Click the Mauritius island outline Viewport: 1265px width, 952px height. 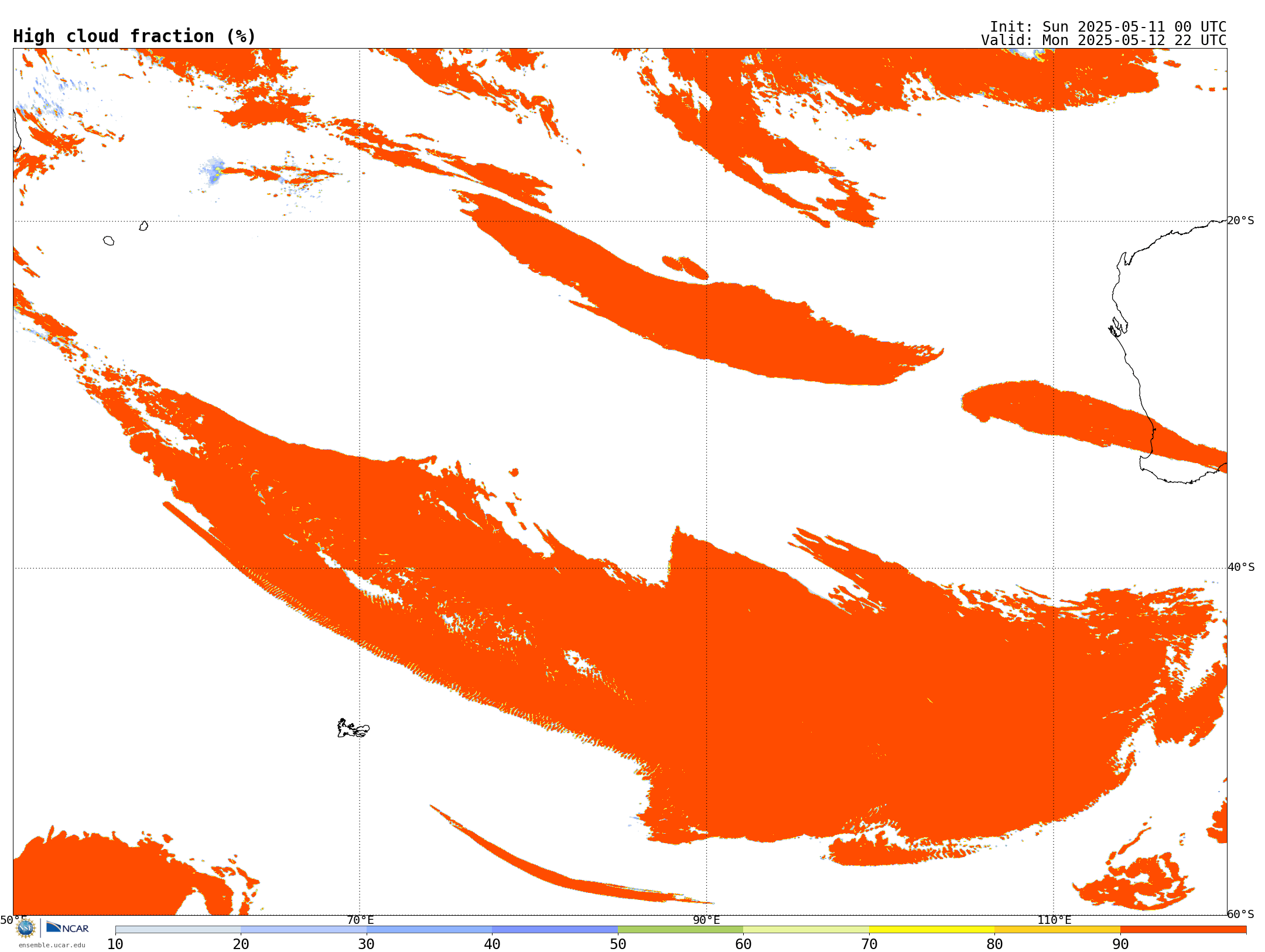(143, 226)
